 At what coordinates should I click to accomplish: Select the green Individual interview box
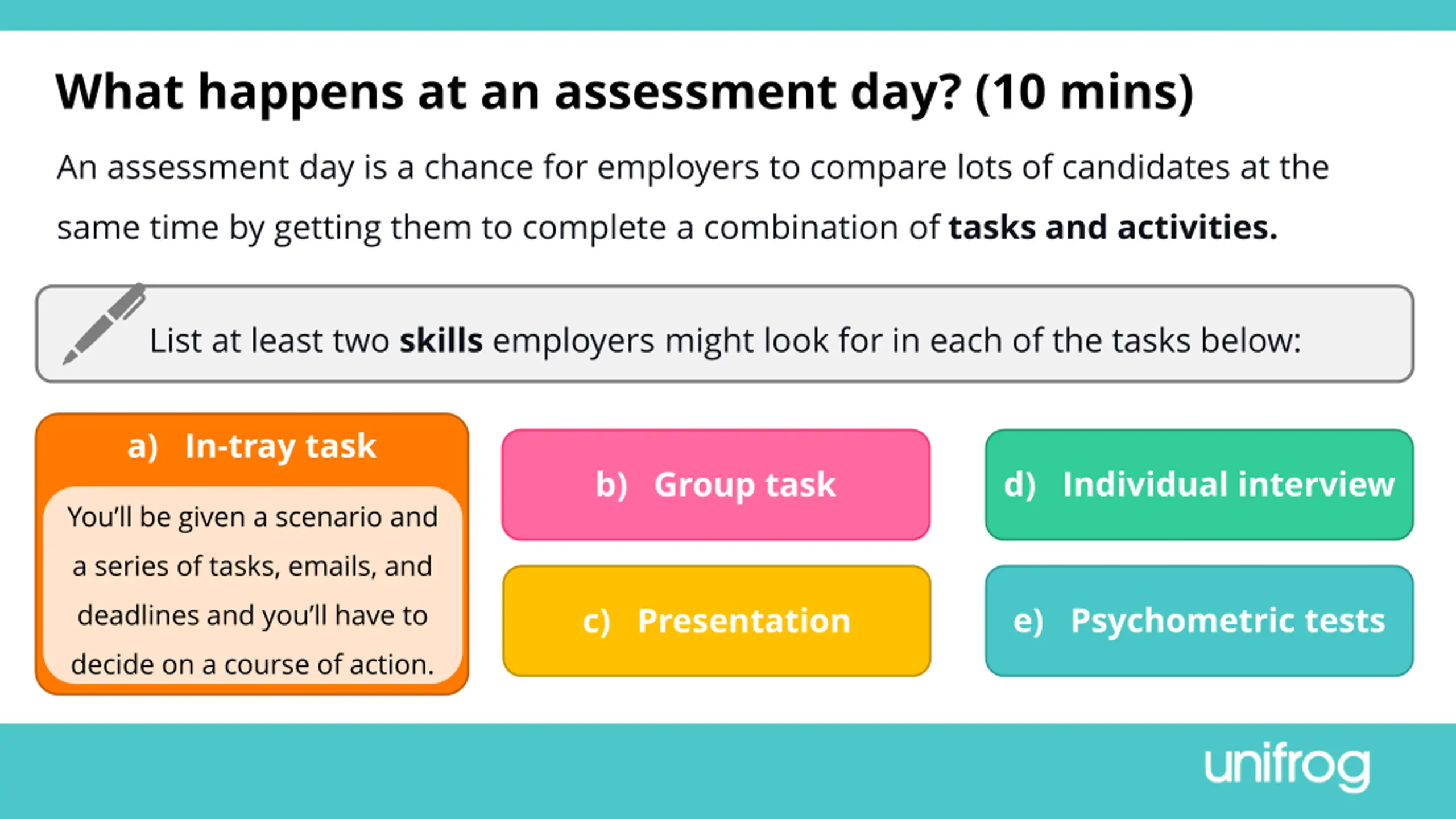[x=1199, y=485]
